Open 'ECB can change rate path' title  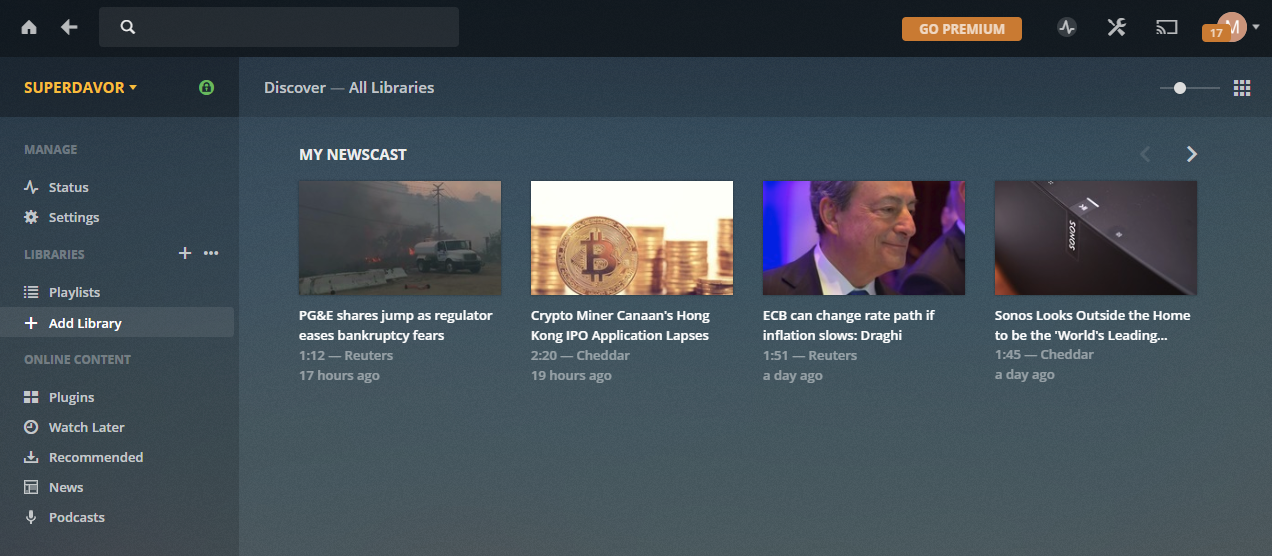[849, 325]
